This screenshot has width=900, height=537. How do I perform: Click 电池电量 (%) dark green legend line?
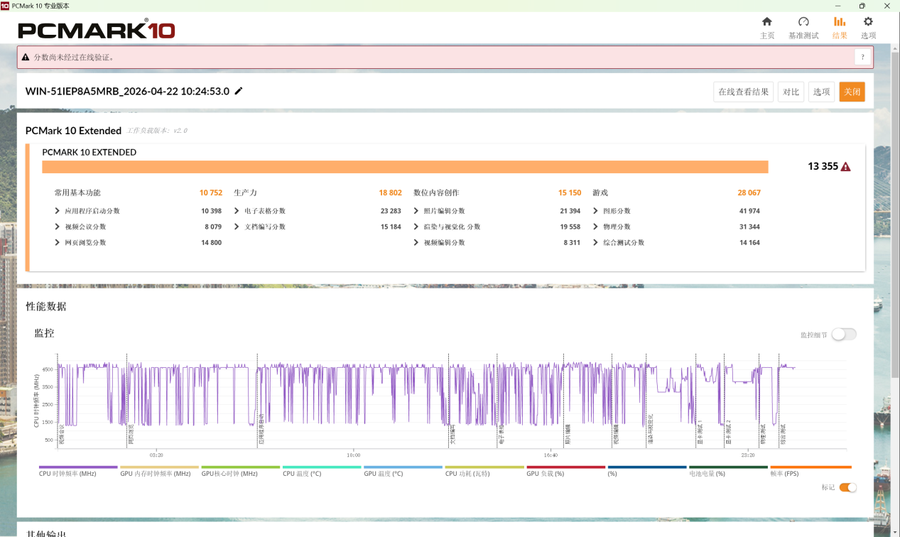[728, 467]
